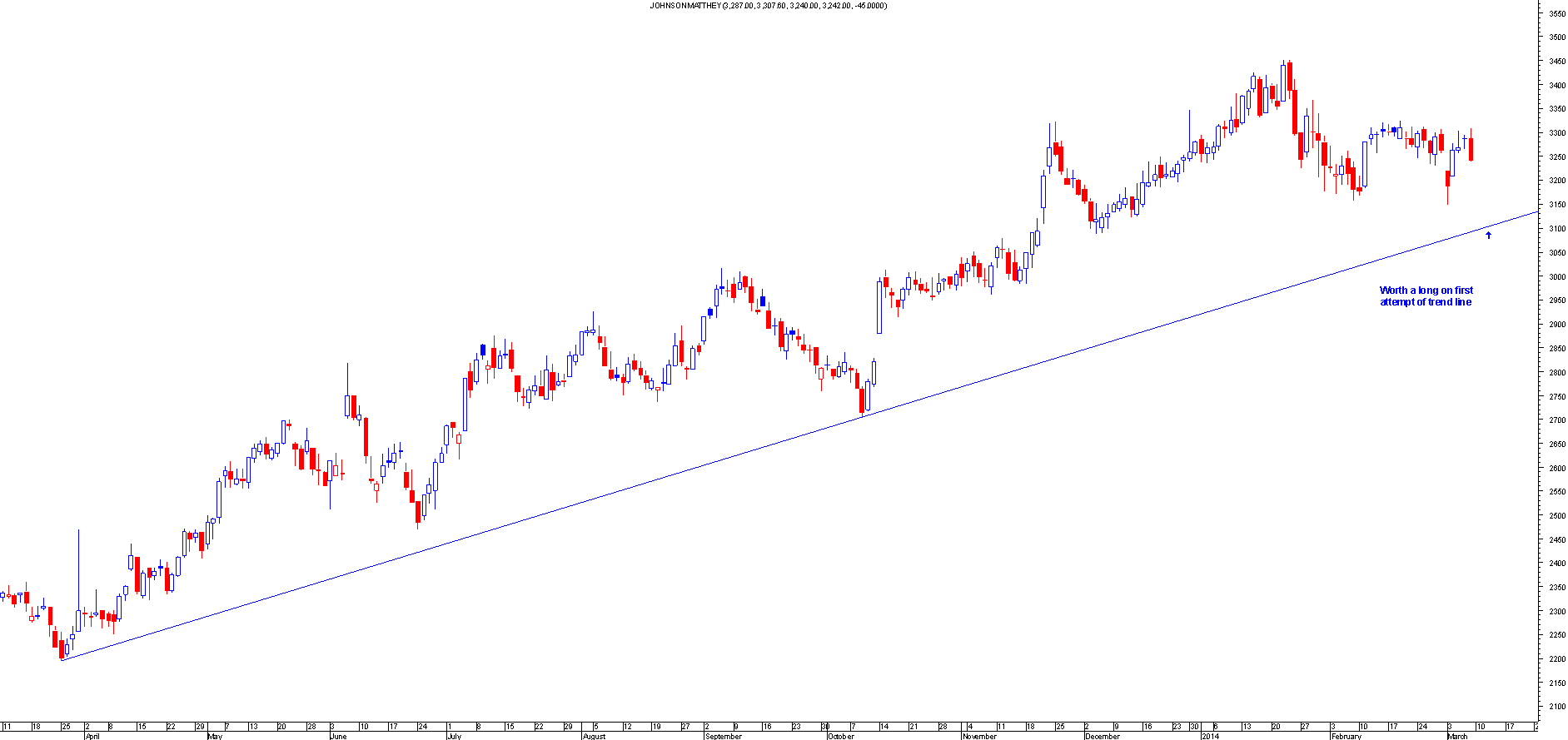1568x740 pixels.
Task: Click the July label on the time axis
Action: tap(454, 736)
